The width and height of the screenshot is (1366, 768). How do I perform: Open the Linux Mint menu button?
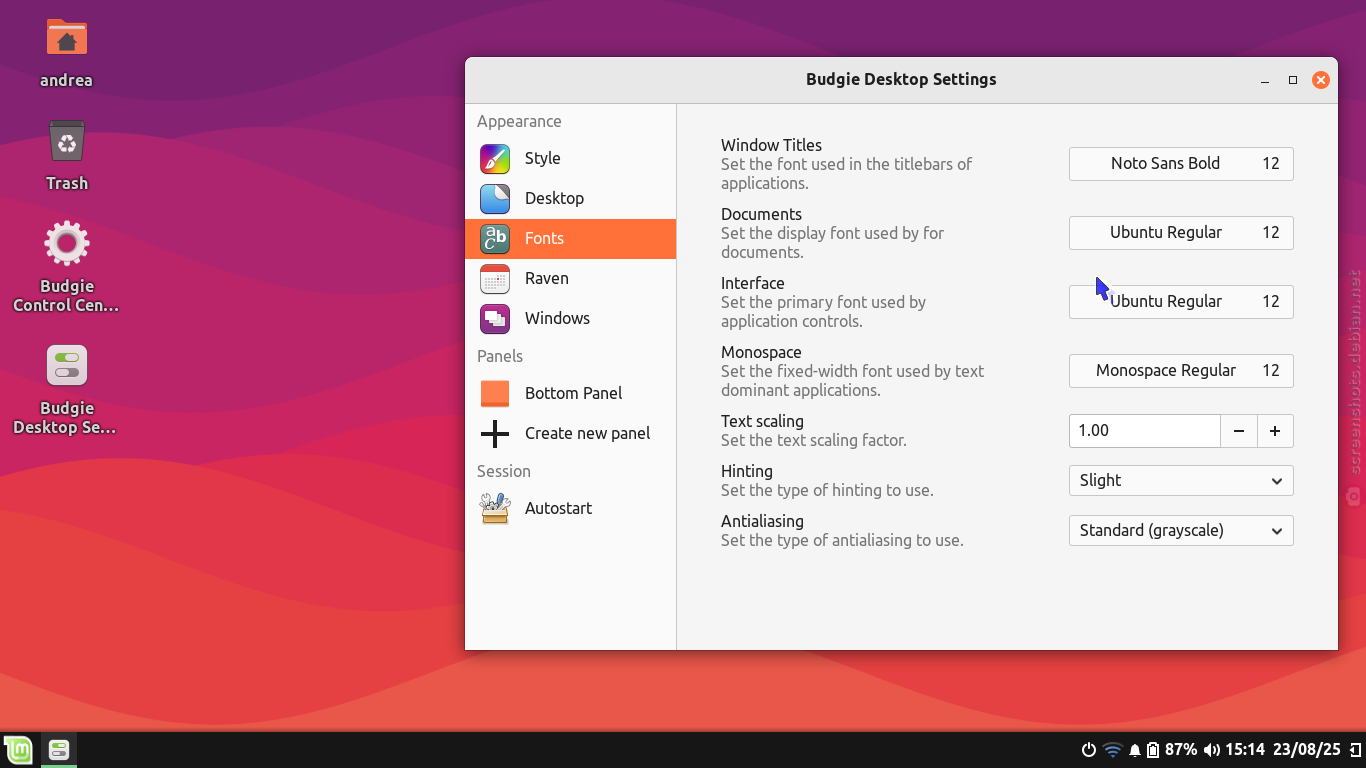18,750
